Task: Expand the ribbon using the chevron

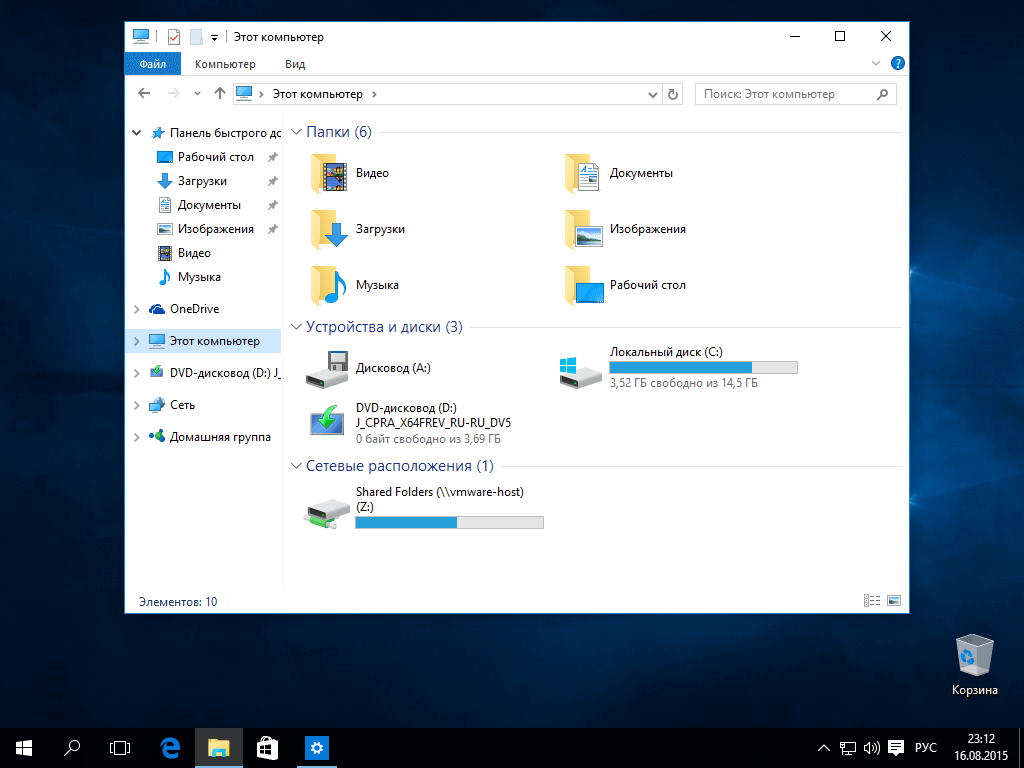Action: point(876,63)
